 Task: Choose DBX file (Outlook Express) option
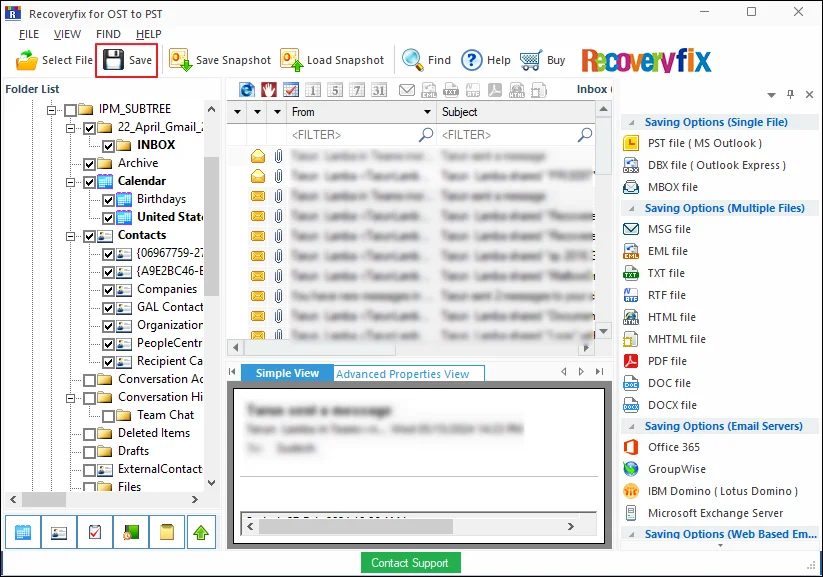(x=716, y=165)
